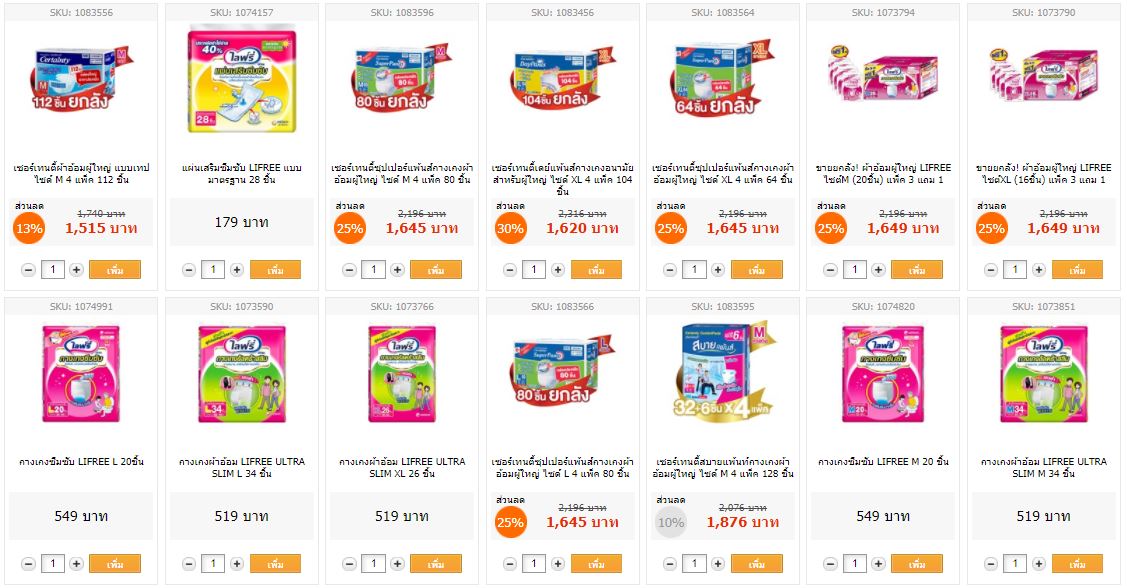Open LIFREE 40% pad product image
Screen dimensions: 1127x588
(242, 80)
